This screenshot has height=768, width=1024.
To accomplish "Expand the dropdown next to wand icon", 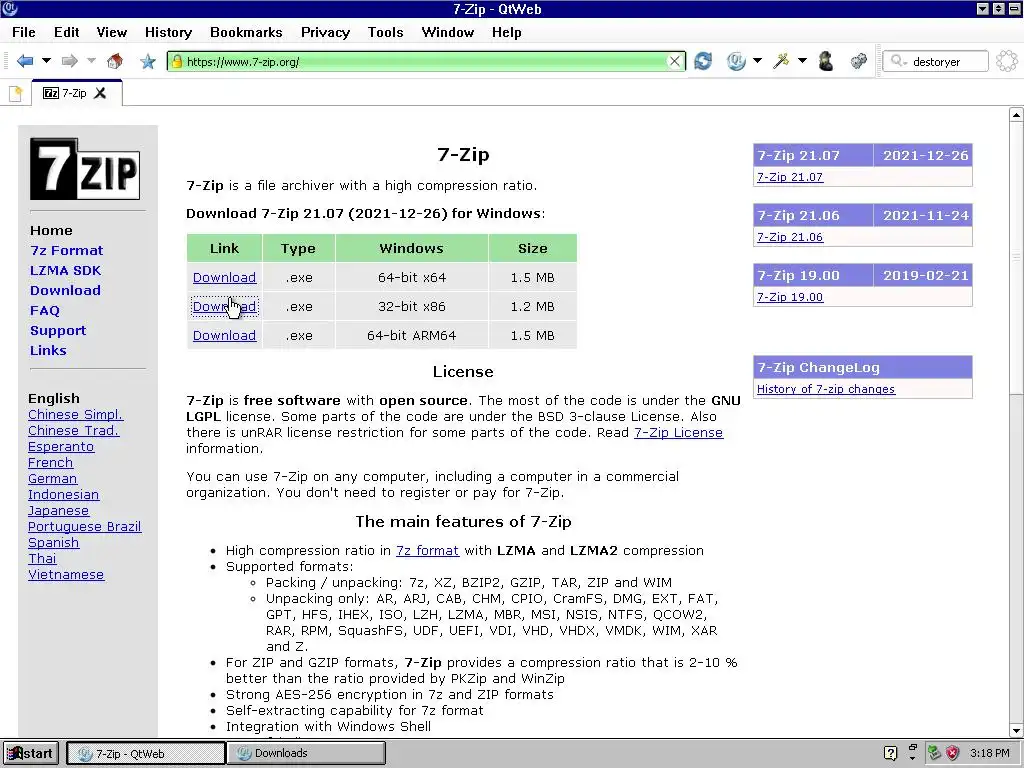I will click(803, 61).
